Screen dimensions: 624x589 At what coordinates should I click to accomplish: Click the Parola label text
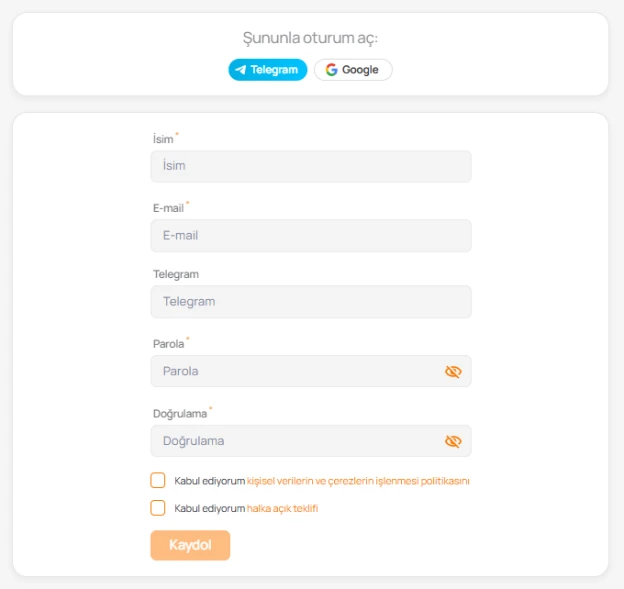tap(168, 344)
